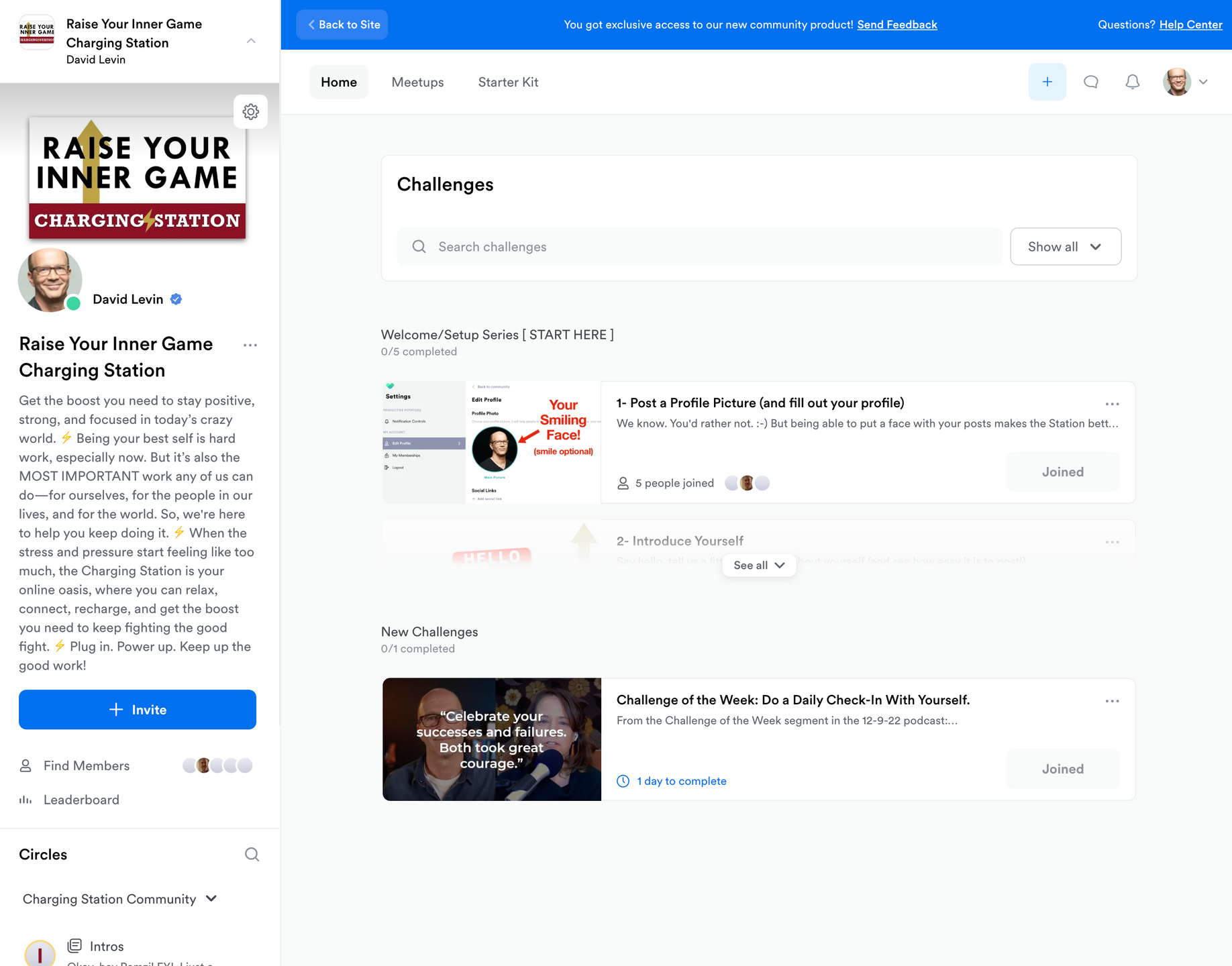Viewport: 1232px width, 966px height.
Task: Open options beside Raise Your Inner Game title
Action: [x=250, y=345]
